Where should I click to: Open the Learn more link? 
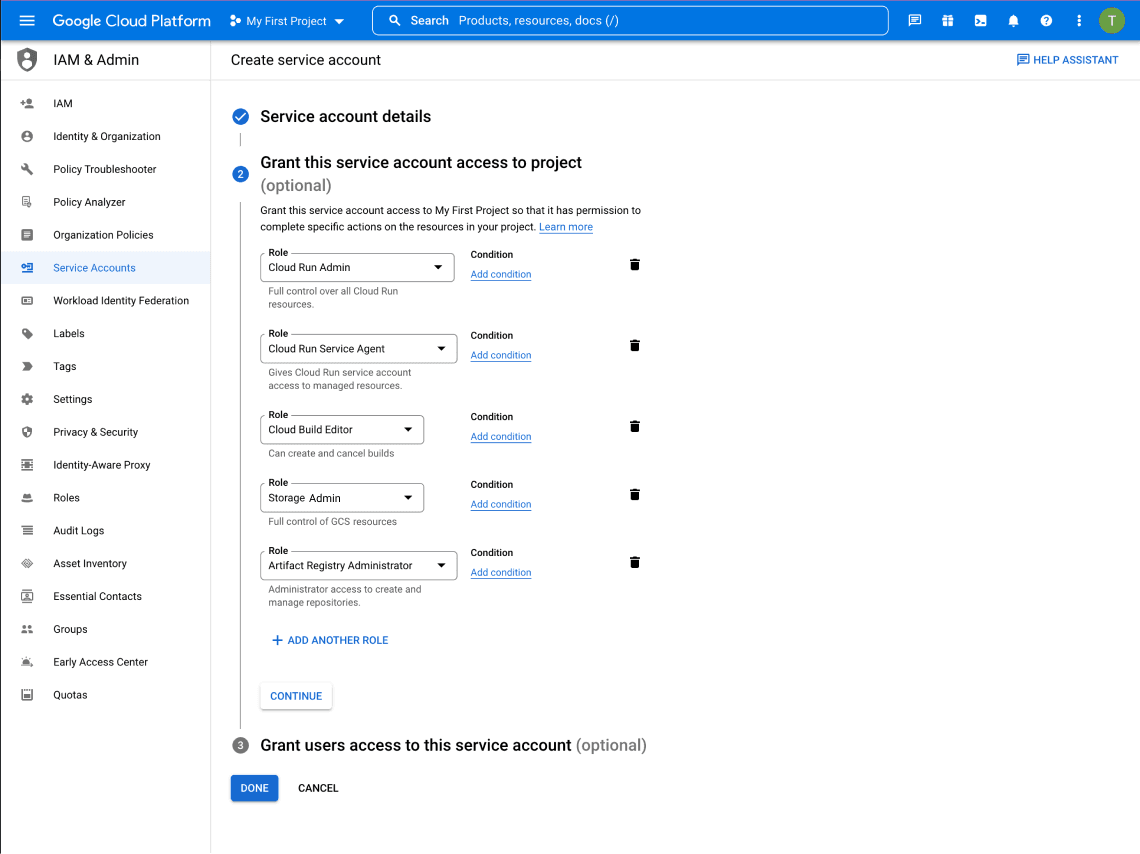566,227
